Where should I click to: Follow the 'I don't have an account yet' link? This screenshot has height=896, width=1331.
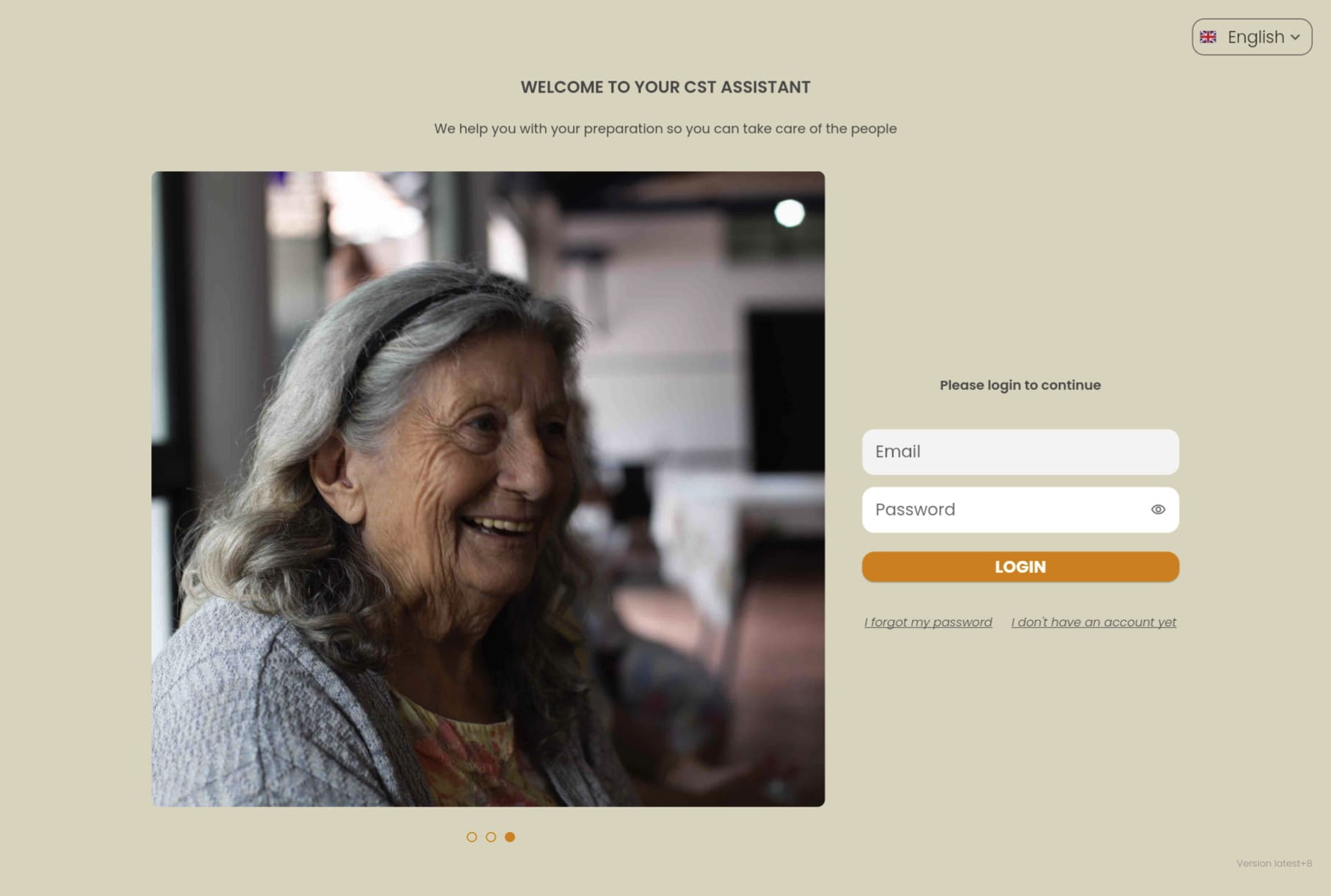1093,622
